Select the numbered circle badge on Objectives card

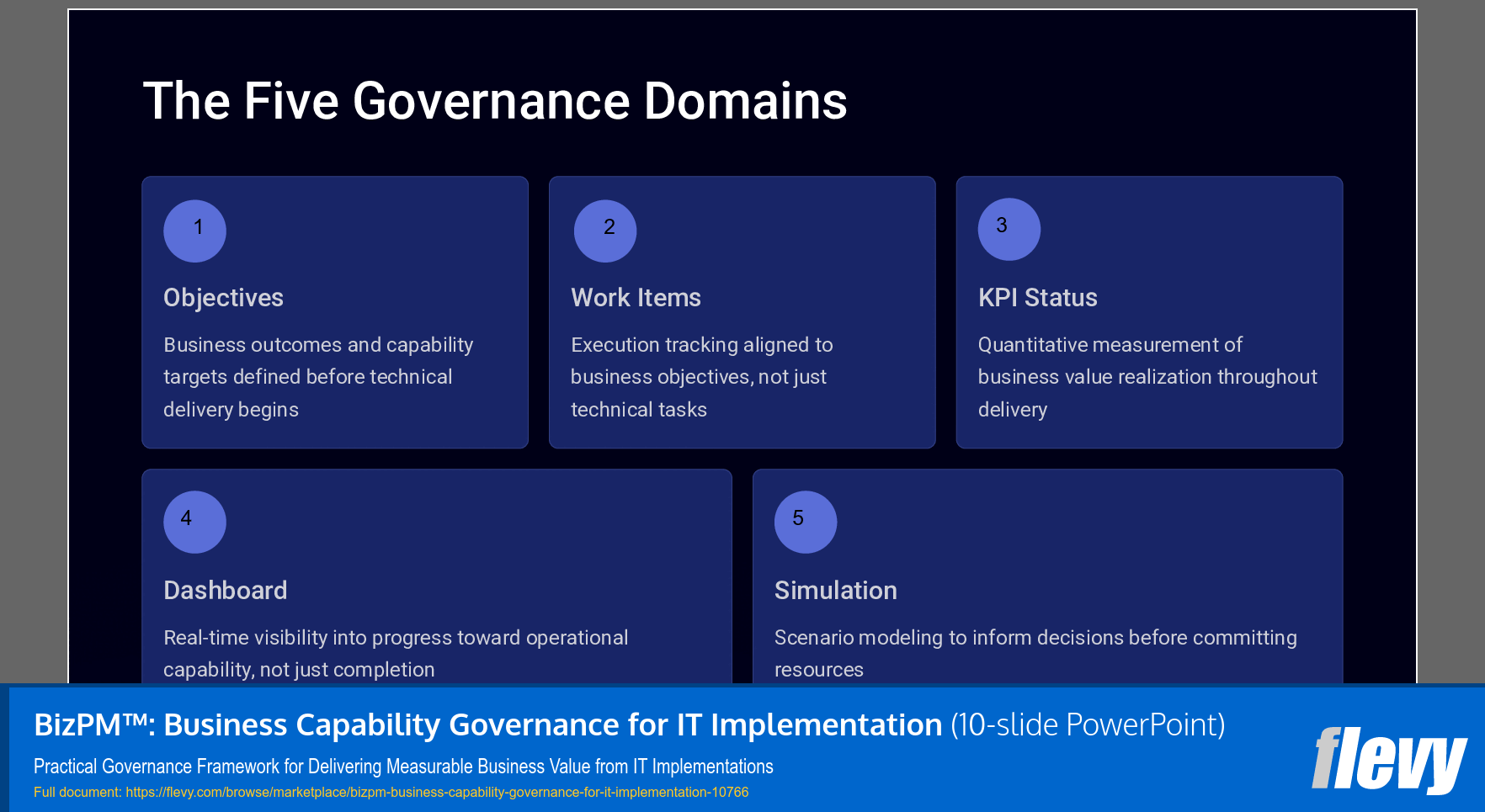coord(194,231)
